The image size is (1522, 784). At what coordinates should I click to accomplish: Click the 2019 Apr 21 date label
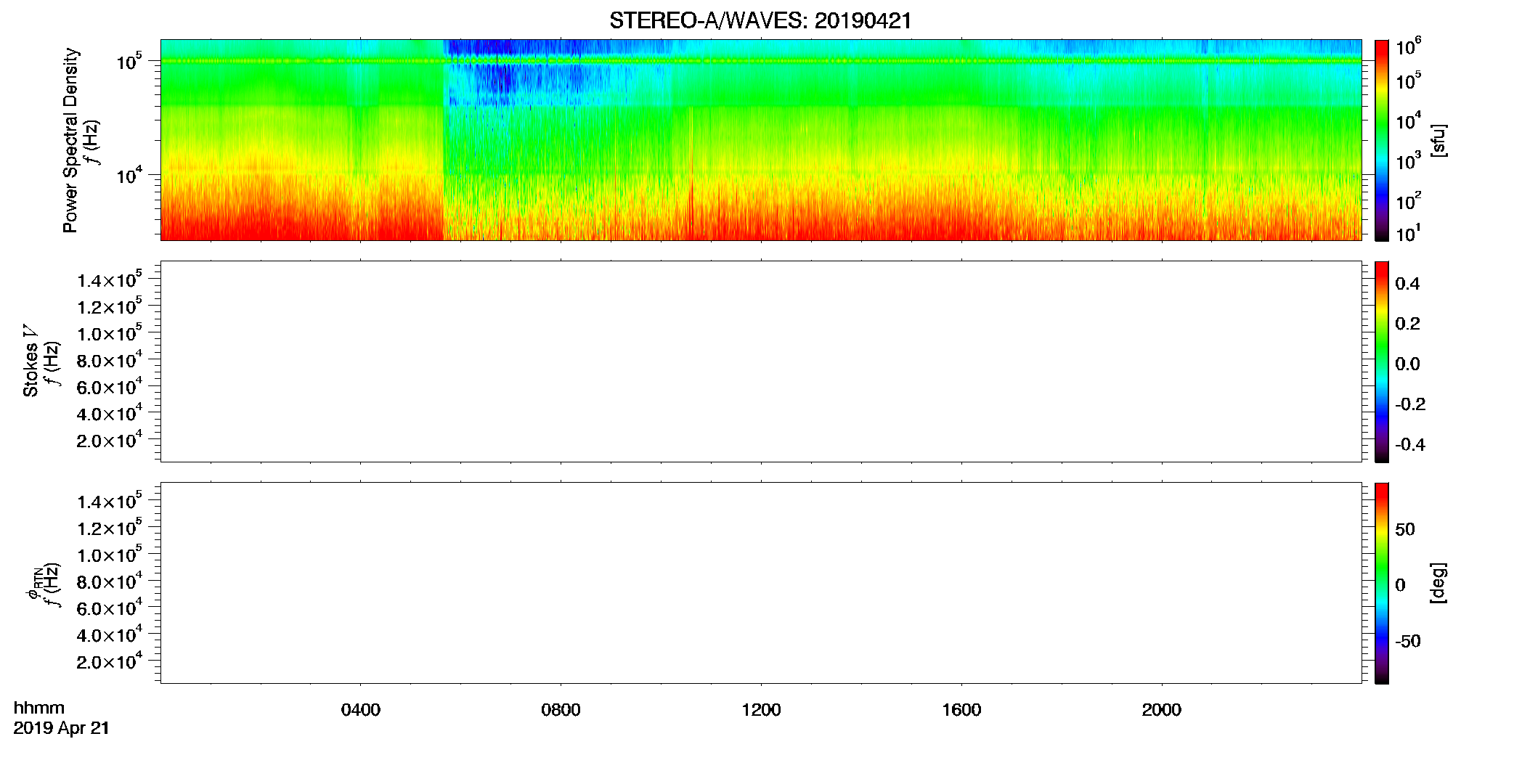[62, 728]
